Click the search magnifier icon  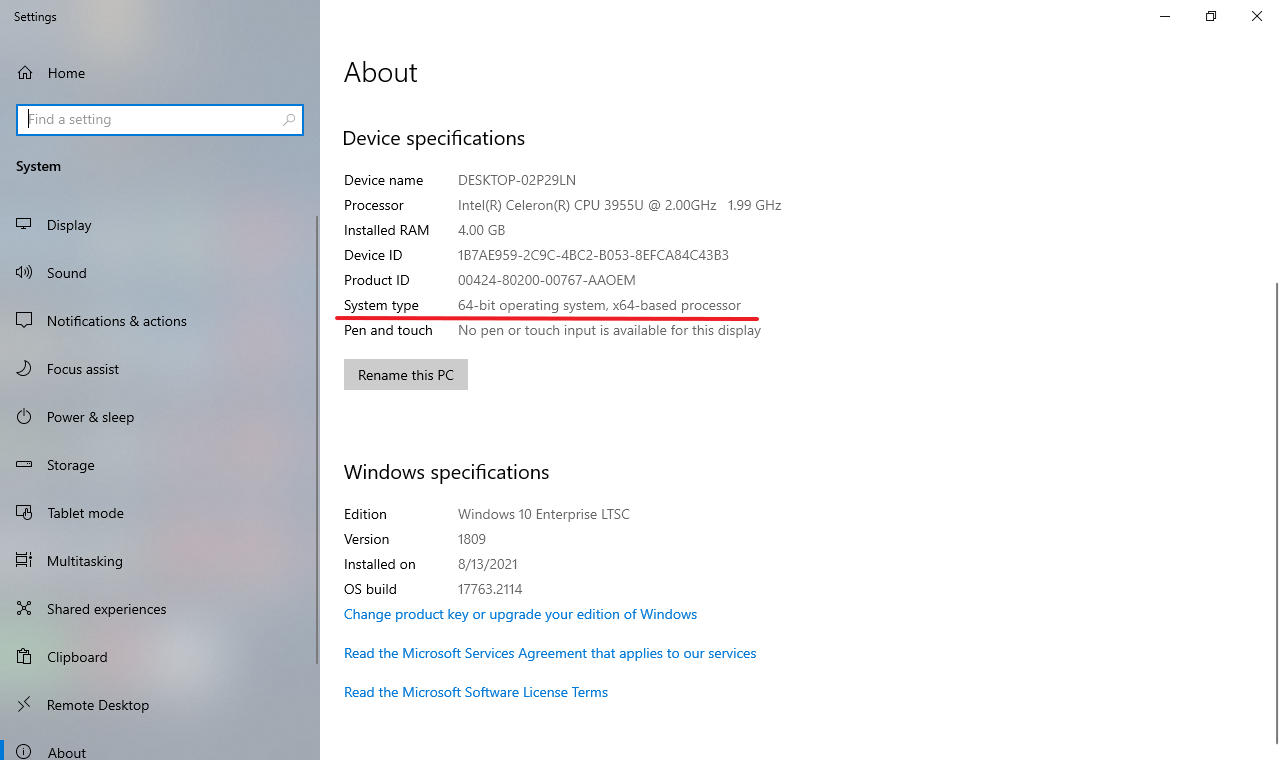coord(289,120)
